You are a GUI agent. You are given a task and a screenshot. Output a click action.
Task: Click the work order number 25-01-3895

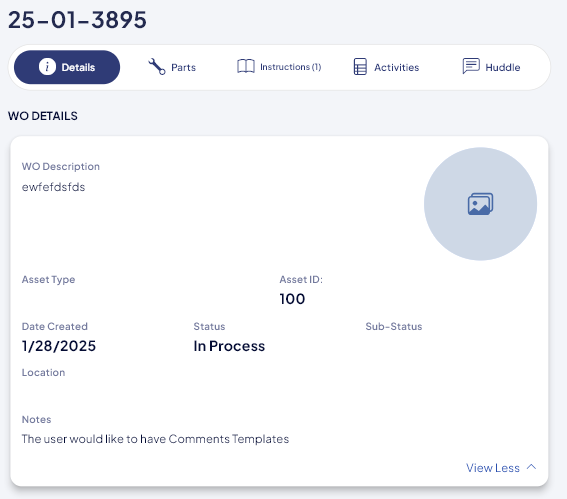tap(77, 20)
